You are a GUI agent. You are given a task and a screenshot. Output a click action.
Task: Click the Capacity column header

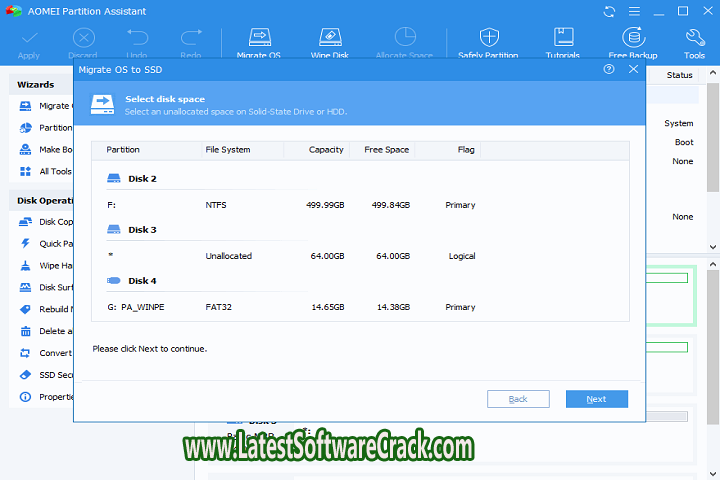[x=317, y=150]
